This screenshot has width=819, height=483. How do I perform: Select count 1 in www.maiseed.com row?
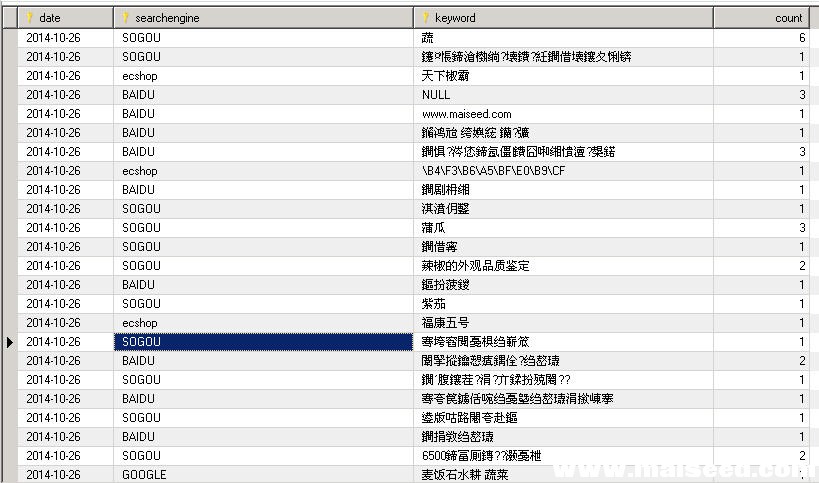762,114
